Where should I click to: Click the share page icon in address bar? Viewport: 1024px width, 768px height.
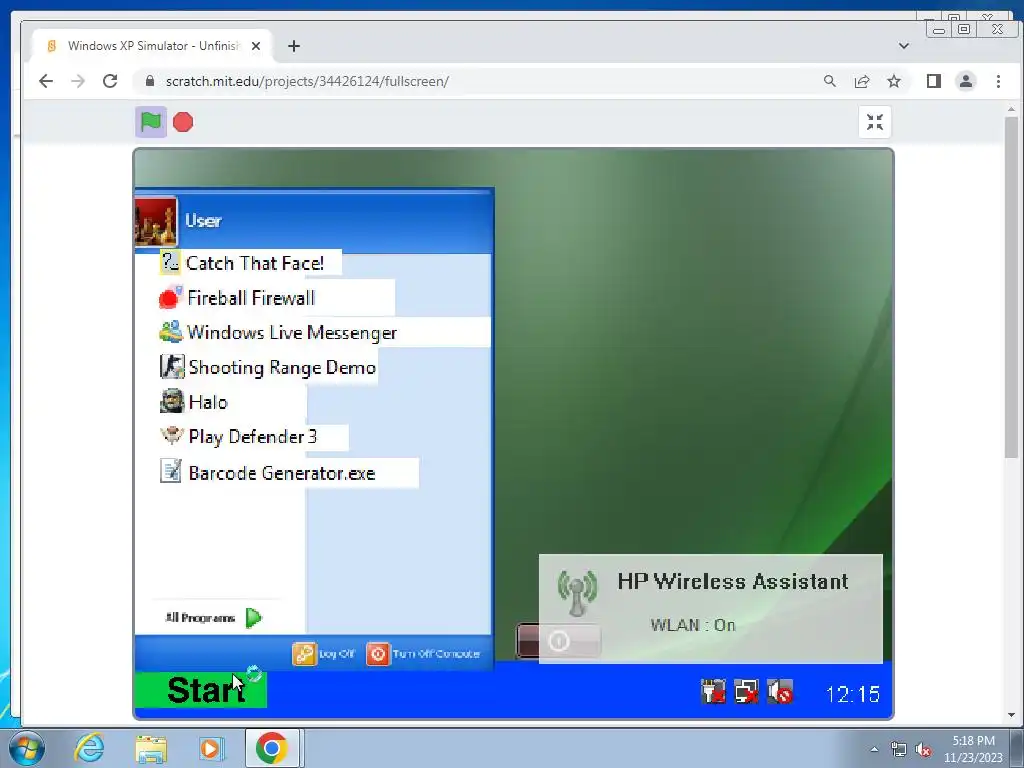coord(861,81)
